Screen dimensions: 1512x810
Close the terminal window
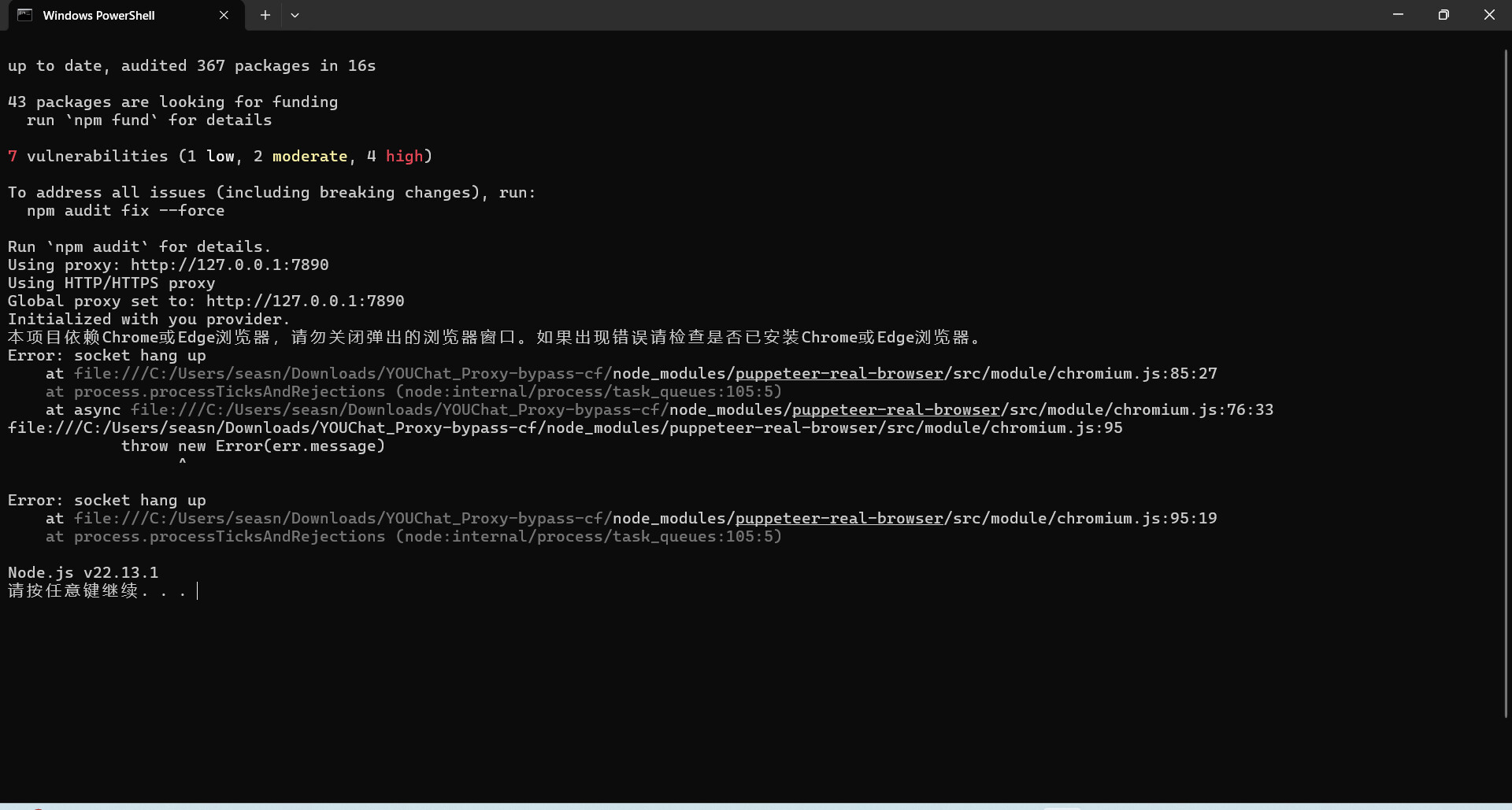tap(1488, 15)
